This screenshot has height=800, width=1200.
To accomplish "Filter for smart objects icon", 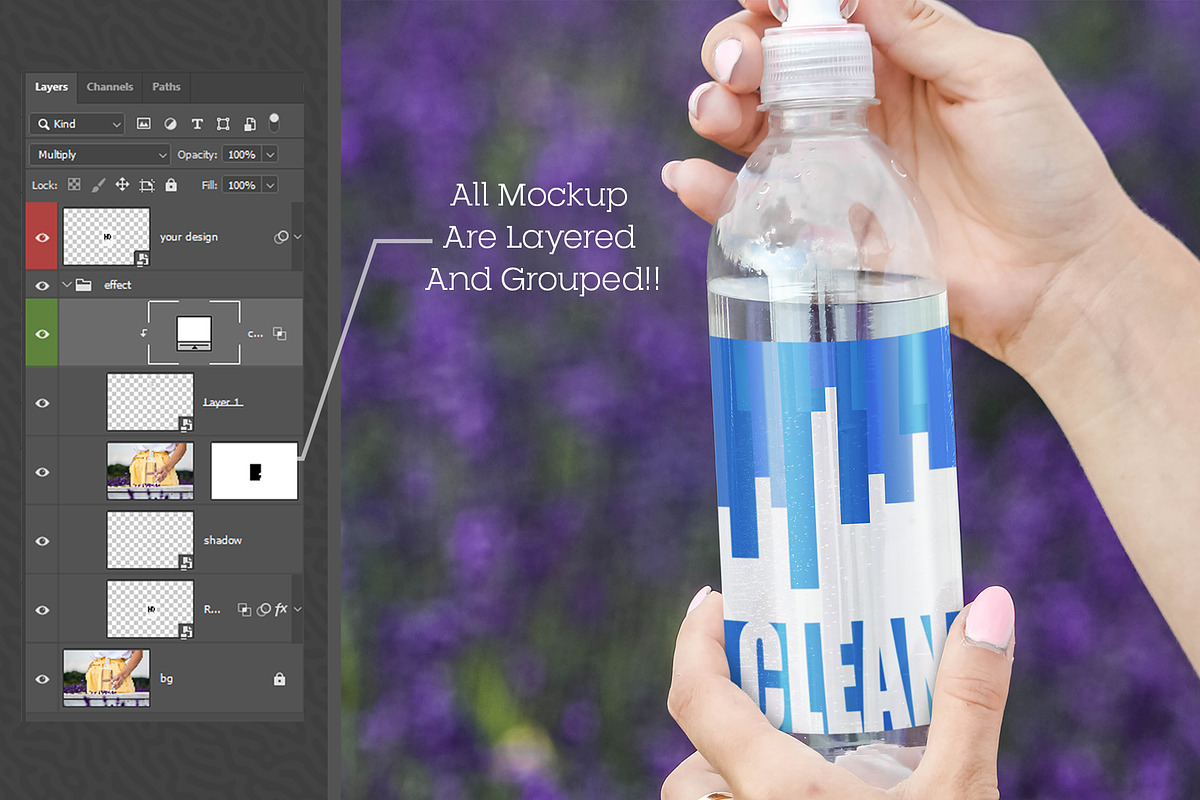I will click(250, 124).
